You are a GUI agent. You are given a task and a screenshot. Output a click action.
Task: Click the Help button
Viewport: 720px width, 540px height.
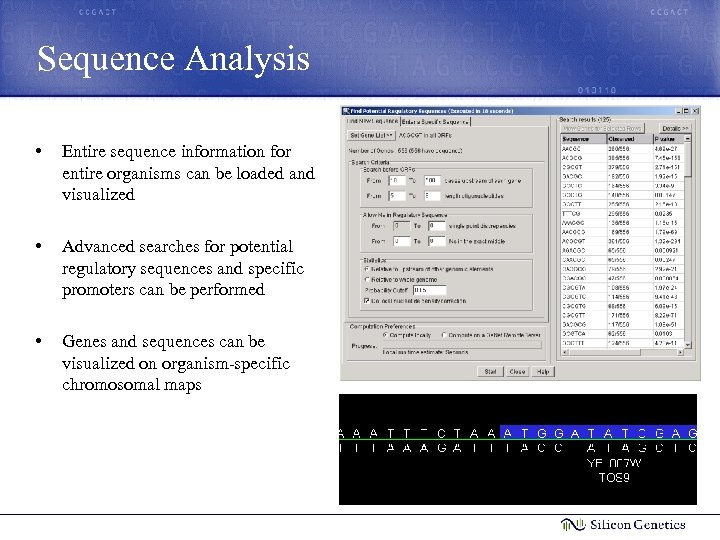[x=543, y=371]
